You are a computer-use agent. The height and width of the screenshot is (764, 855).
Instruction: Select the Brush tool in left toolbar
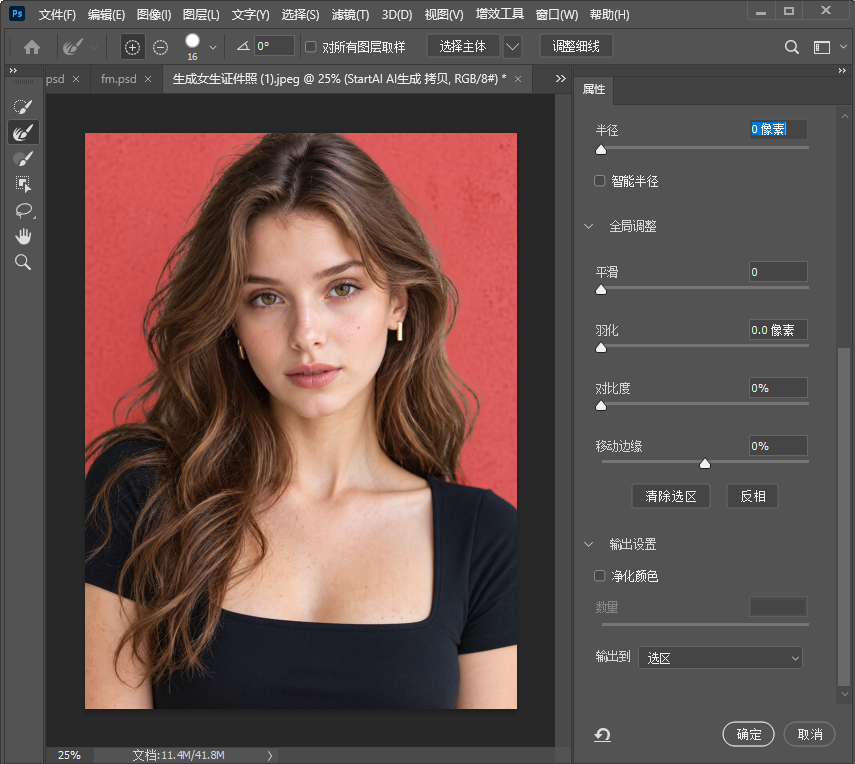click(x=23, y=159)
